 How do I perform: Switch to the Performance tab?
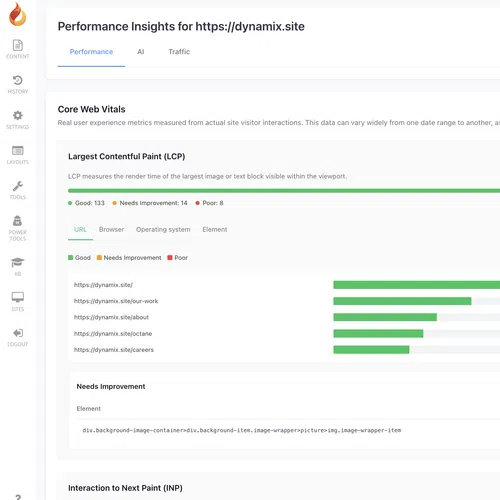tap(91, 52)
